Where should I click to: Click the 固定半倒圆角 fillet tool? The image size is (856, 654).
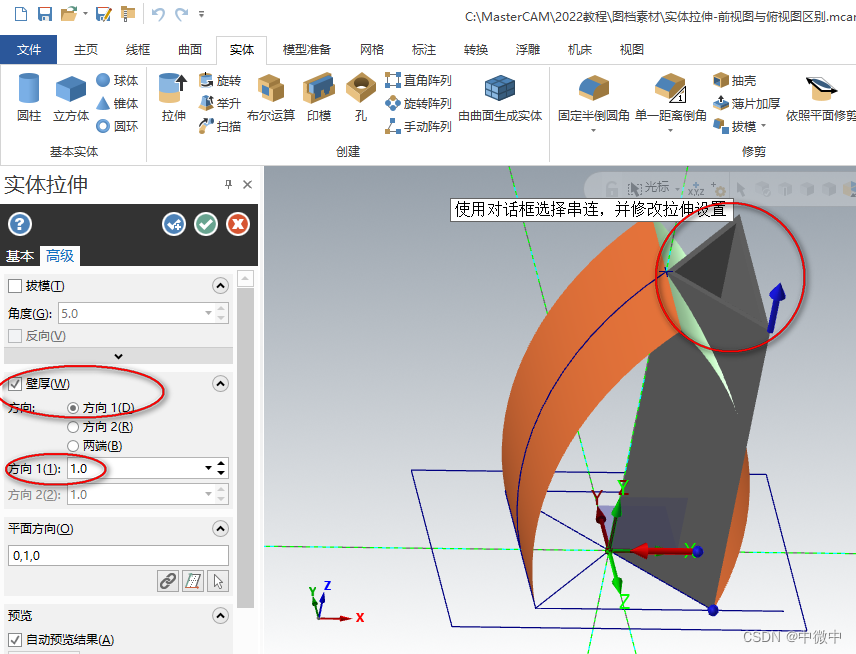click(x=593, y=97)
